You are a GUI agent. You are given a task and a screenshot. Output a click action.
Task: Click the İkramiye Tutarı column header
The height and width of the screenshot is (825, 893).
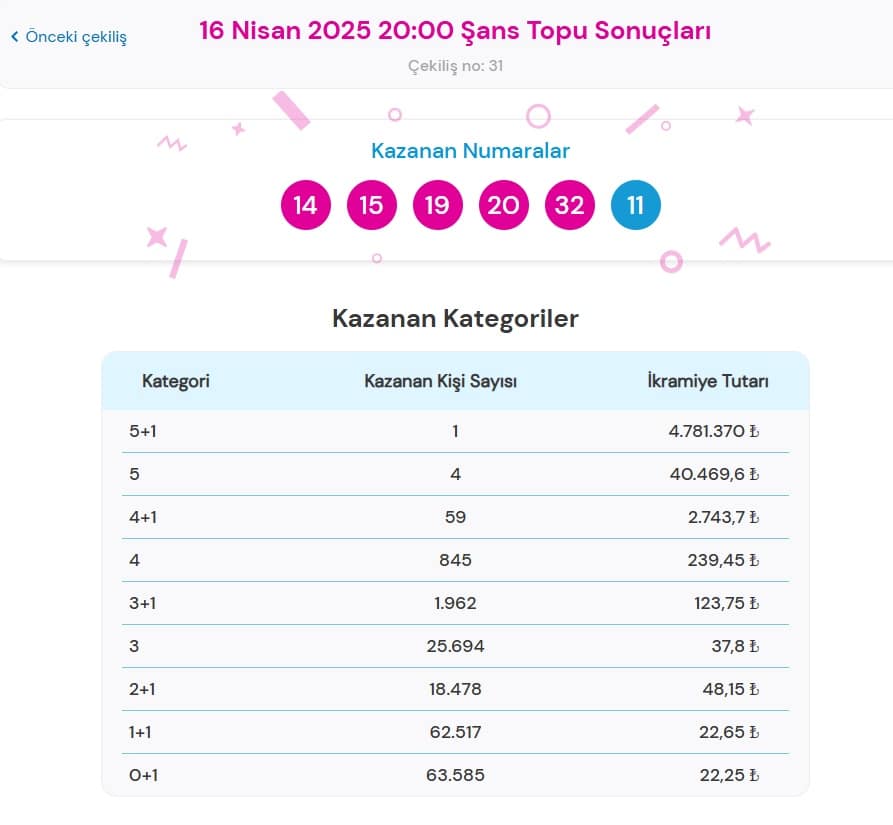point(708,381)
